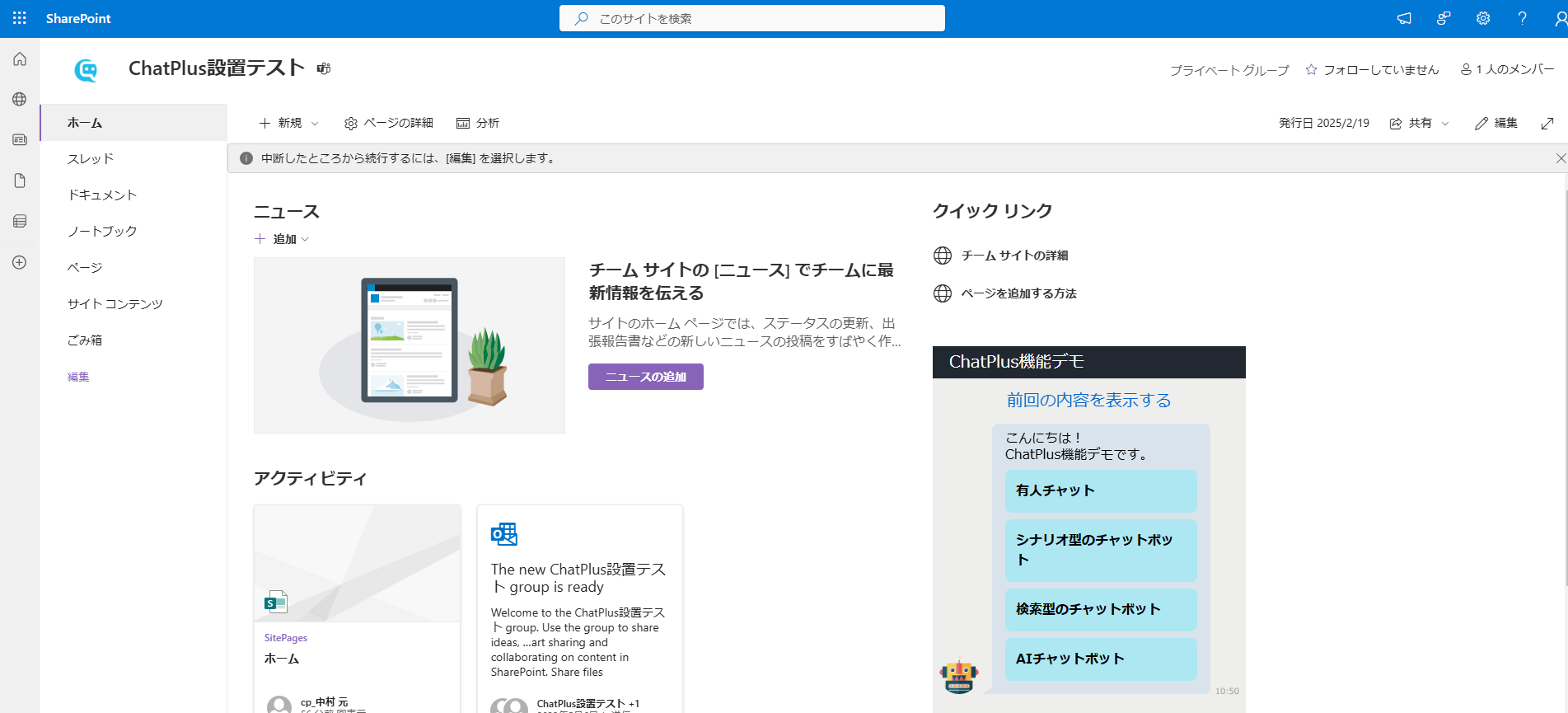Dismiss the info message bar
The width and height of the screenshot is (1568, 713).
pos(1560,158)
